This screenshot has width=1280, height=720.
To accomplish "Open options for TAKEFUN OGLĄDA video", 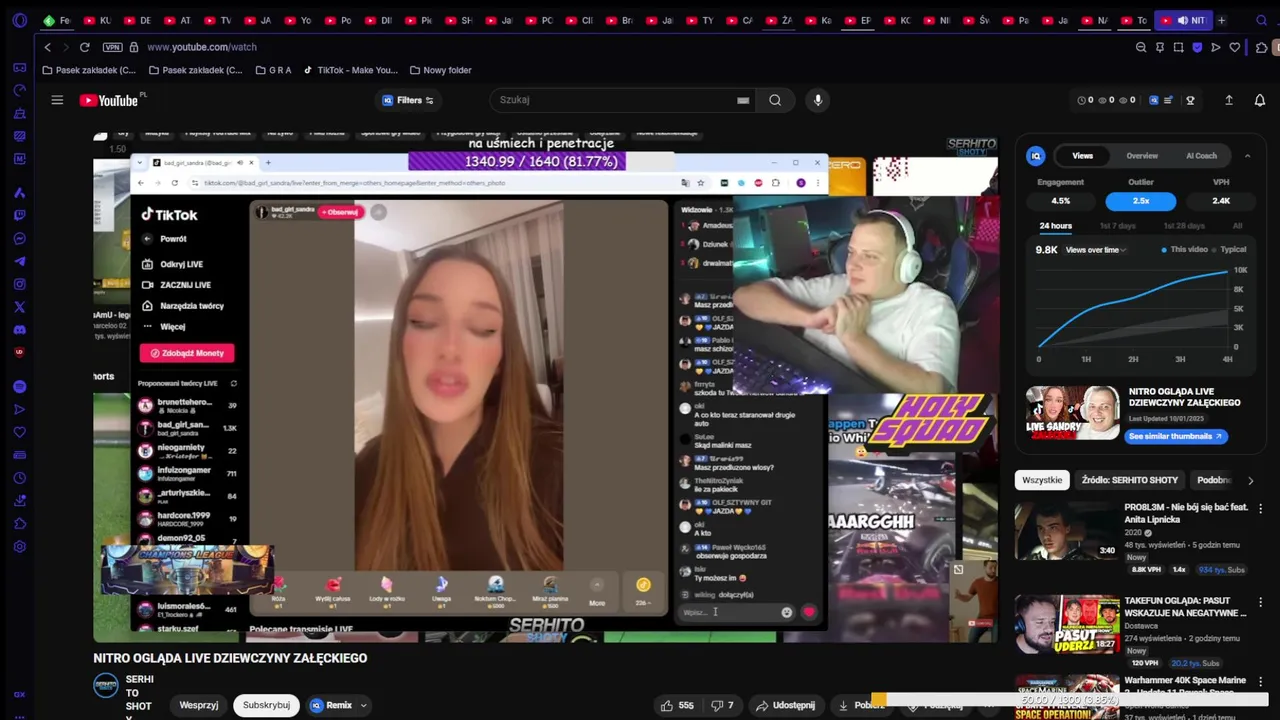I will click(1260, 602).
